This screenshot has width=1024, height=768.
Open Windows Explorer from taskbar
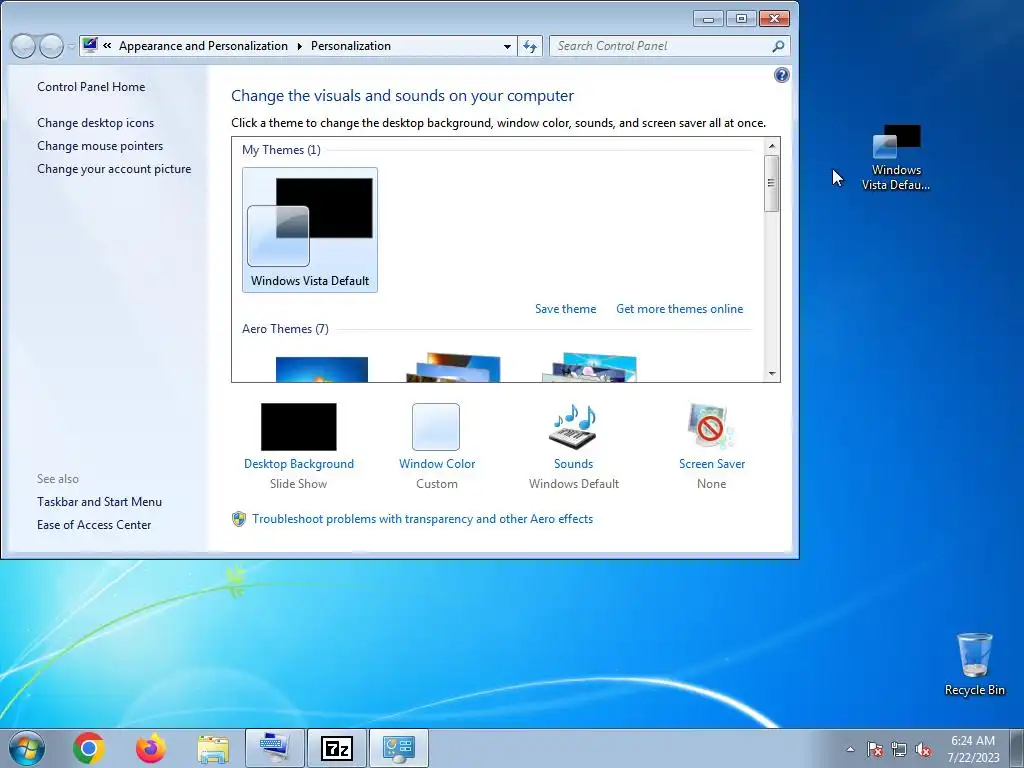point(213,748)
